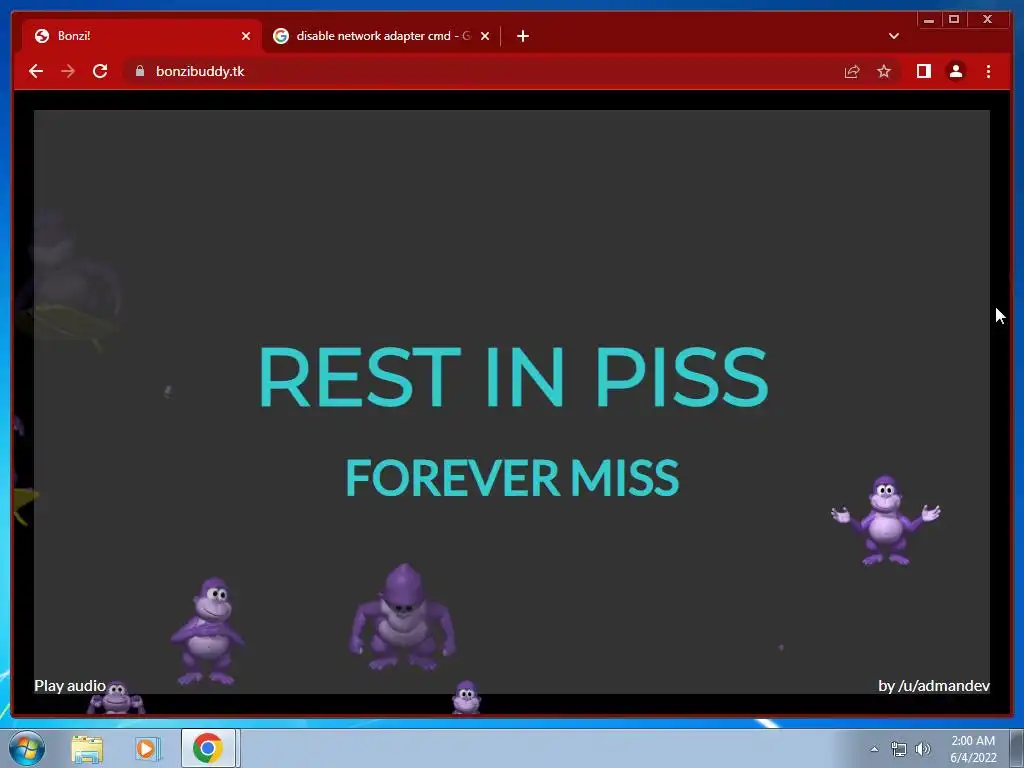Click the Bonzi next to Play audio
This screenshot has width=1024, height=768.
coord(116,697)
